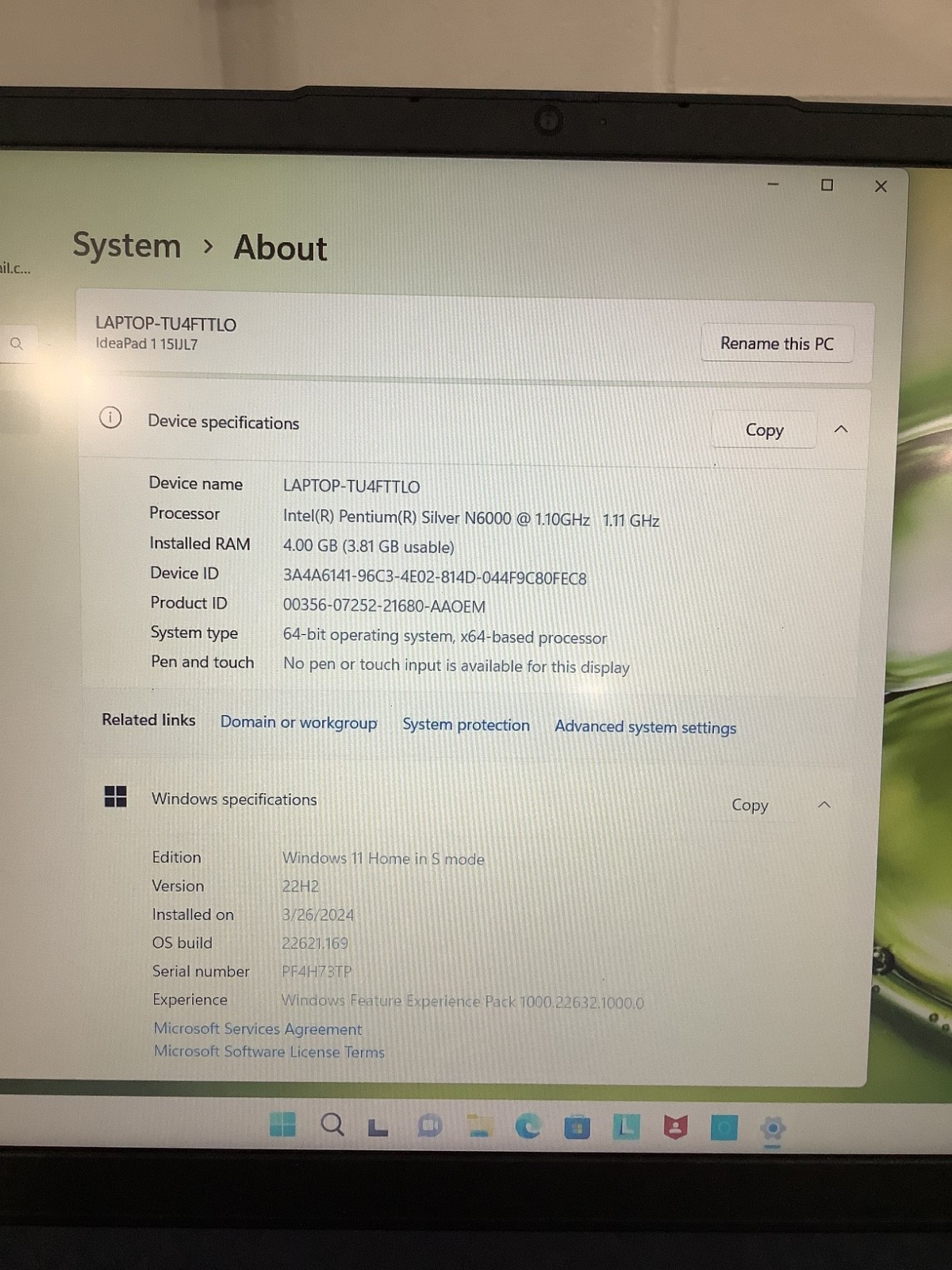The image size is (952, 1270).
Task: Open the red McAfee shield icon
Action: (x=675, y=1127)
